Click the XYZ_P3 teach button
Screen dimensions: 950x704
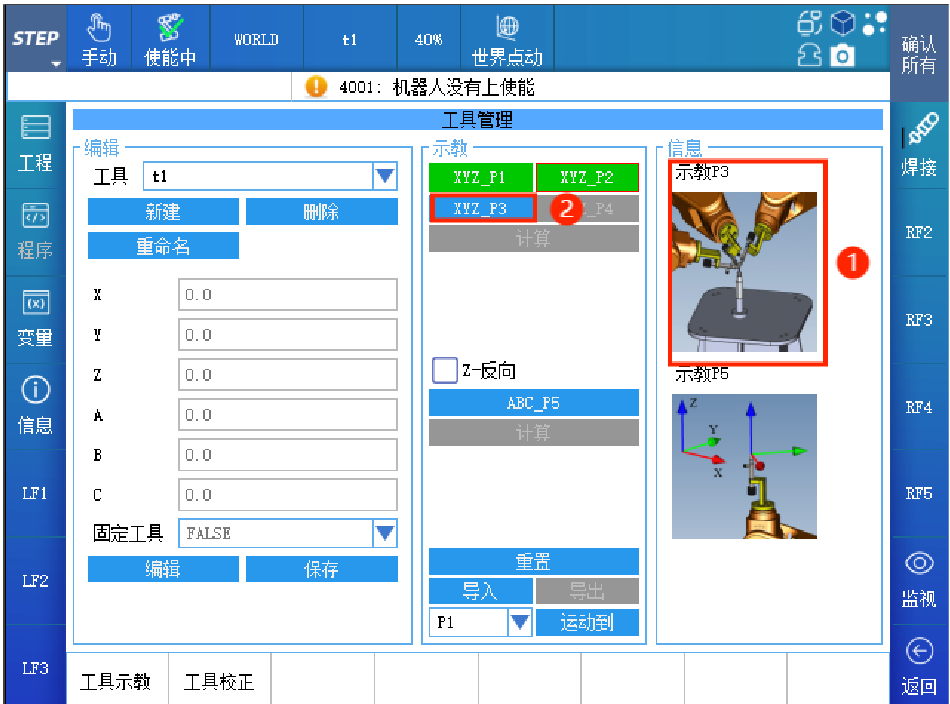(481, 208)
